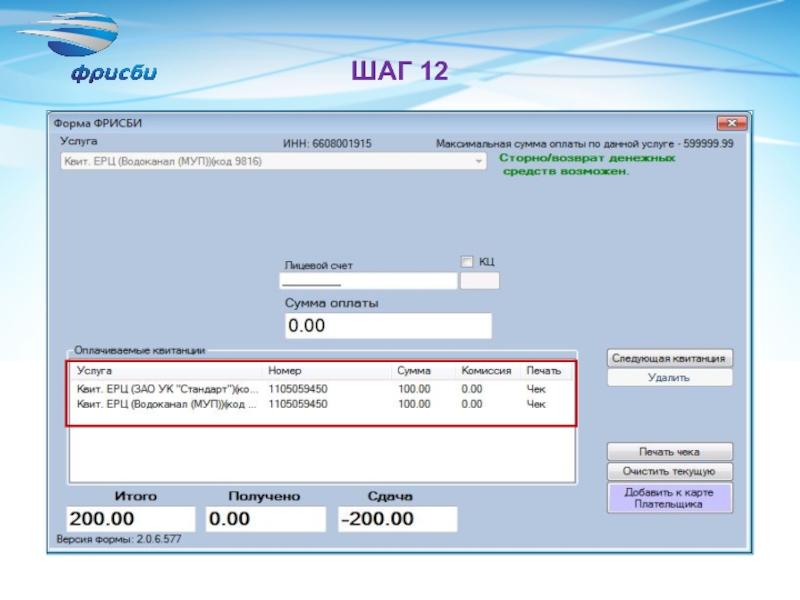Tick the КЦ checkbox
Viewport: 800px width, 600px height.
click(x=467, y=262)
